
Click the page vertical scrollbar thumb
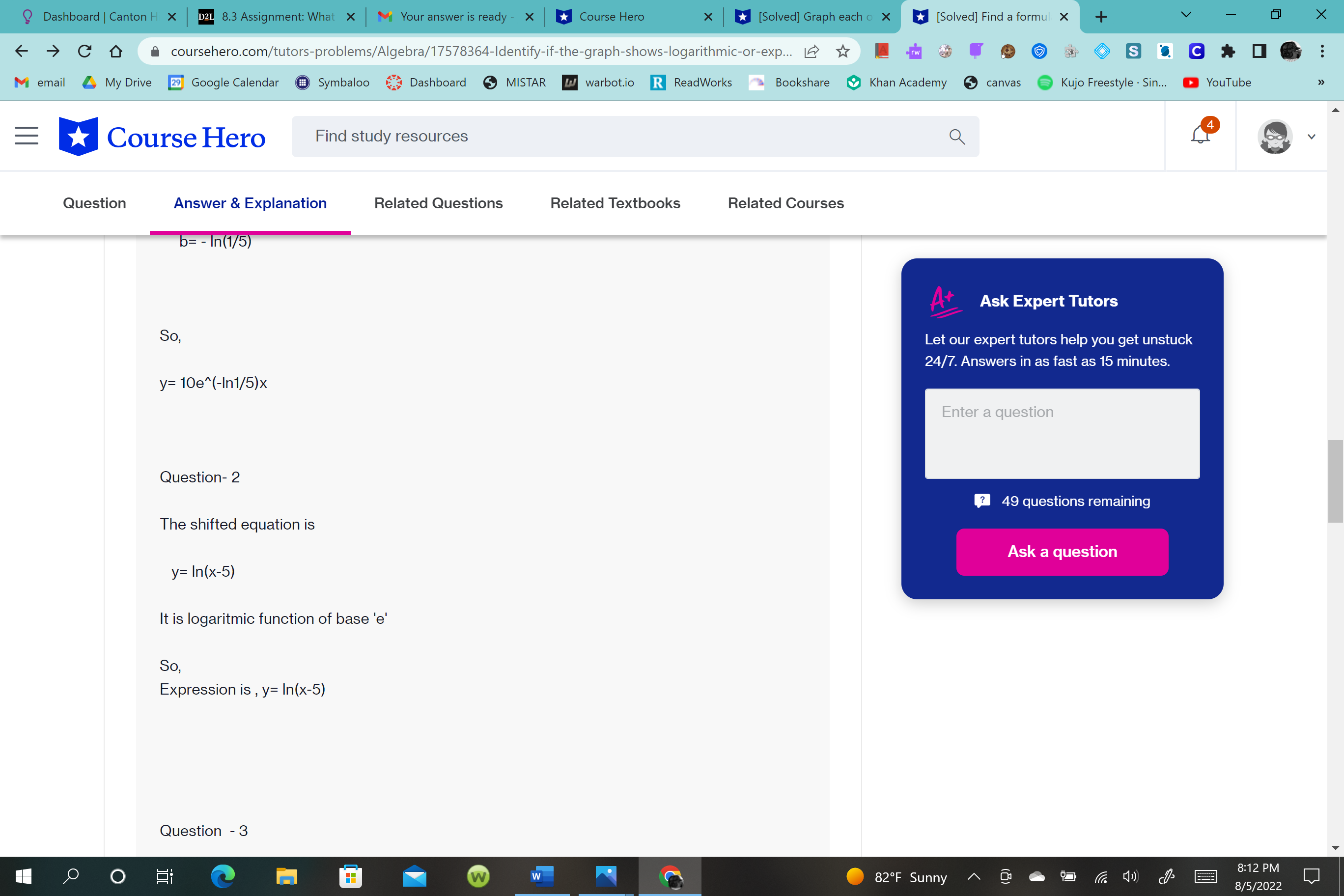pyautogui.click(x=1335, y=480)
